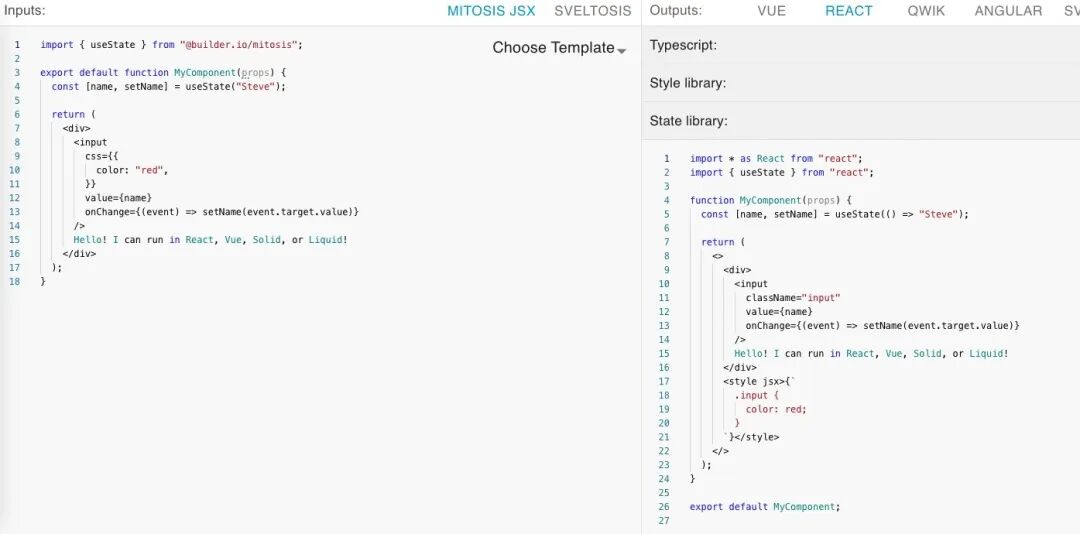Image resolution: width=1080 pixels, height=534 pixels.
Task: Expand the State library option row
Action: click(860, 121)
